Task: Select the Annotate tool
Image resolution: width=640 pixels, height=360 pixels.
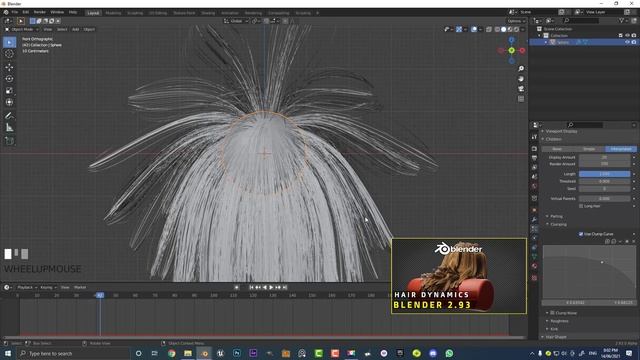Action: click(9, 116)
